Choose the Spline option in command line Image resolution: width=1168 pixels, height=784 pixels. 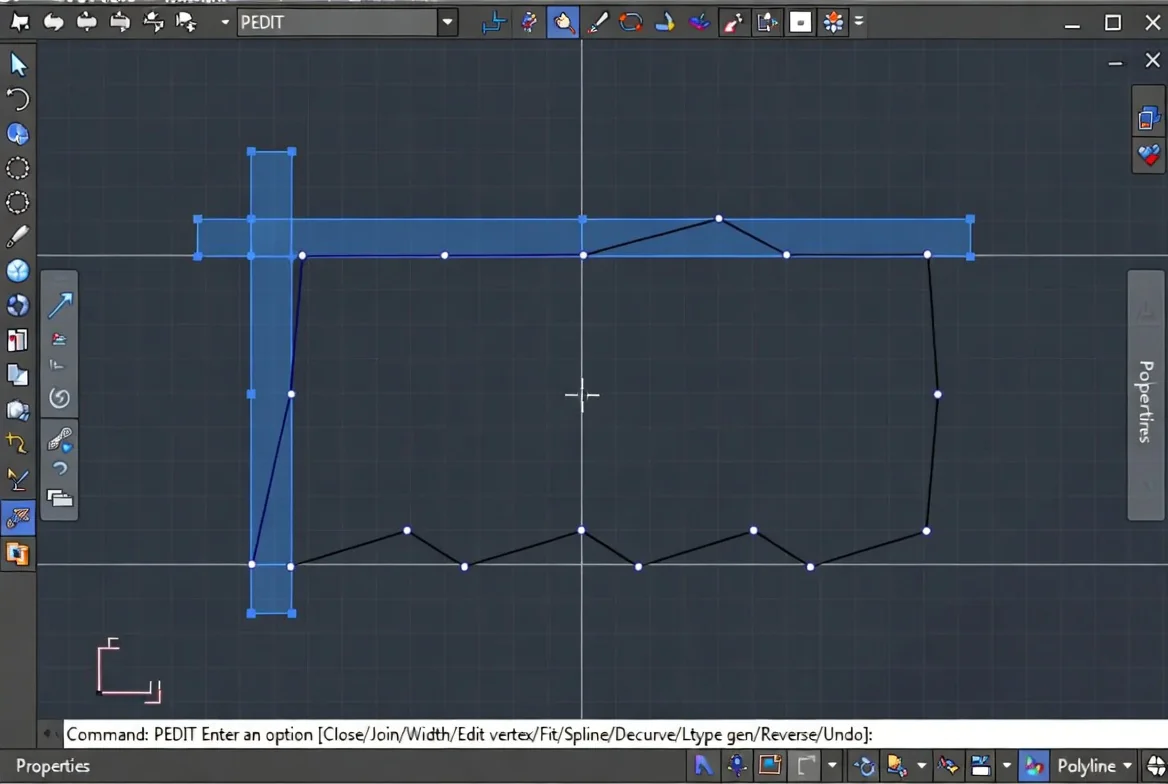click(x=583, y=735)
